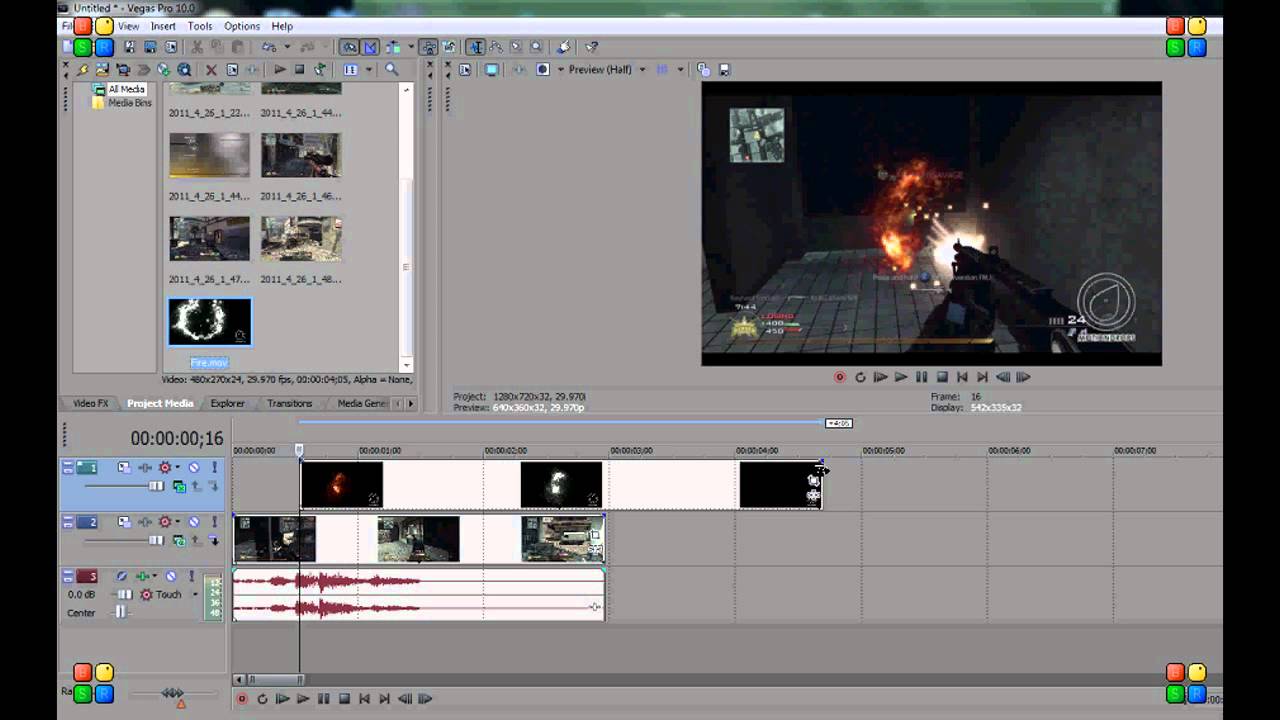Switch to the Explorer tab
Image resolution: width=1280 pixels, height=720 pixels.
(227, 403)
